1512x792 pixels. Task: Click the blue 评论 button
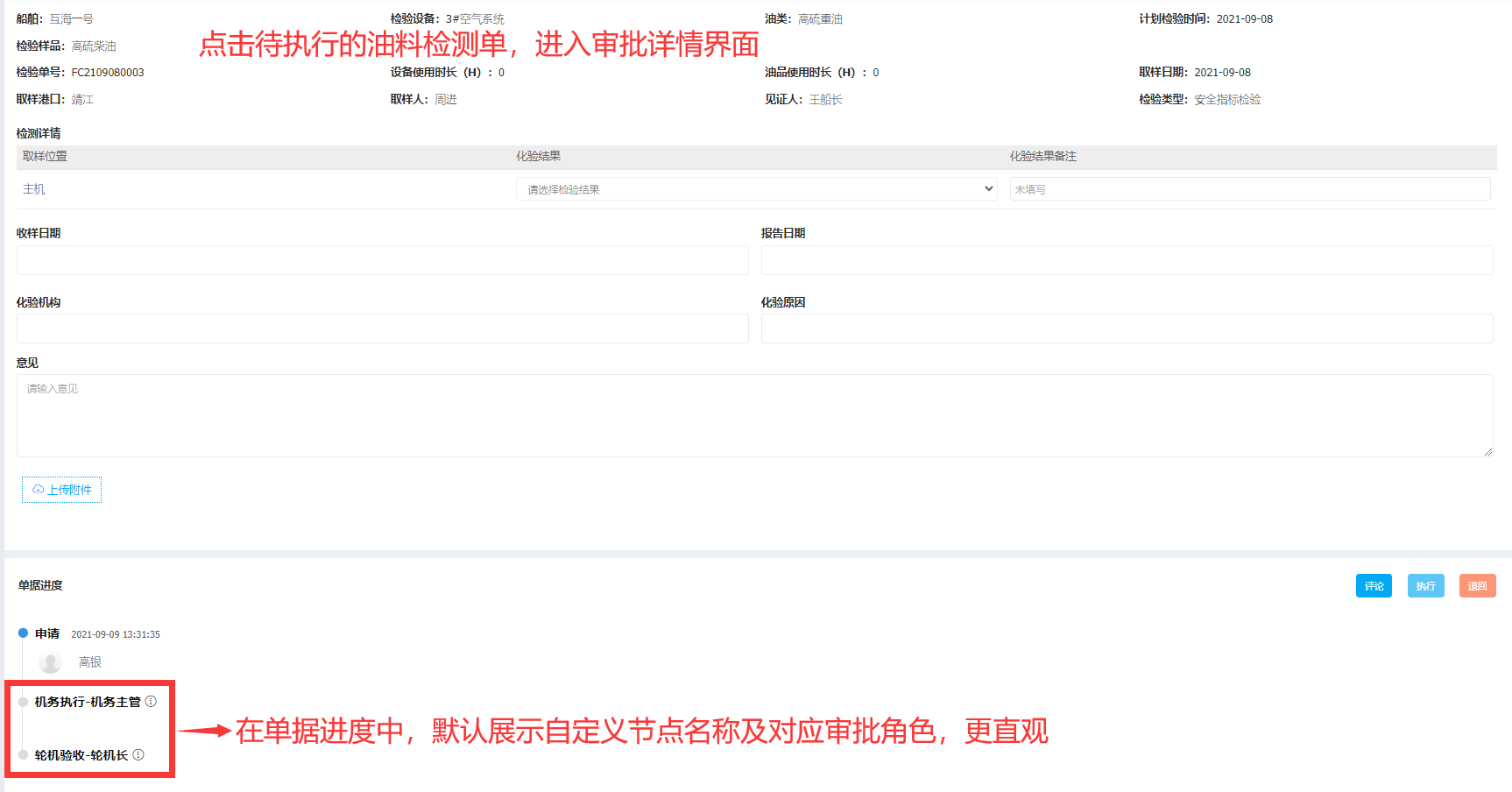1374,586
